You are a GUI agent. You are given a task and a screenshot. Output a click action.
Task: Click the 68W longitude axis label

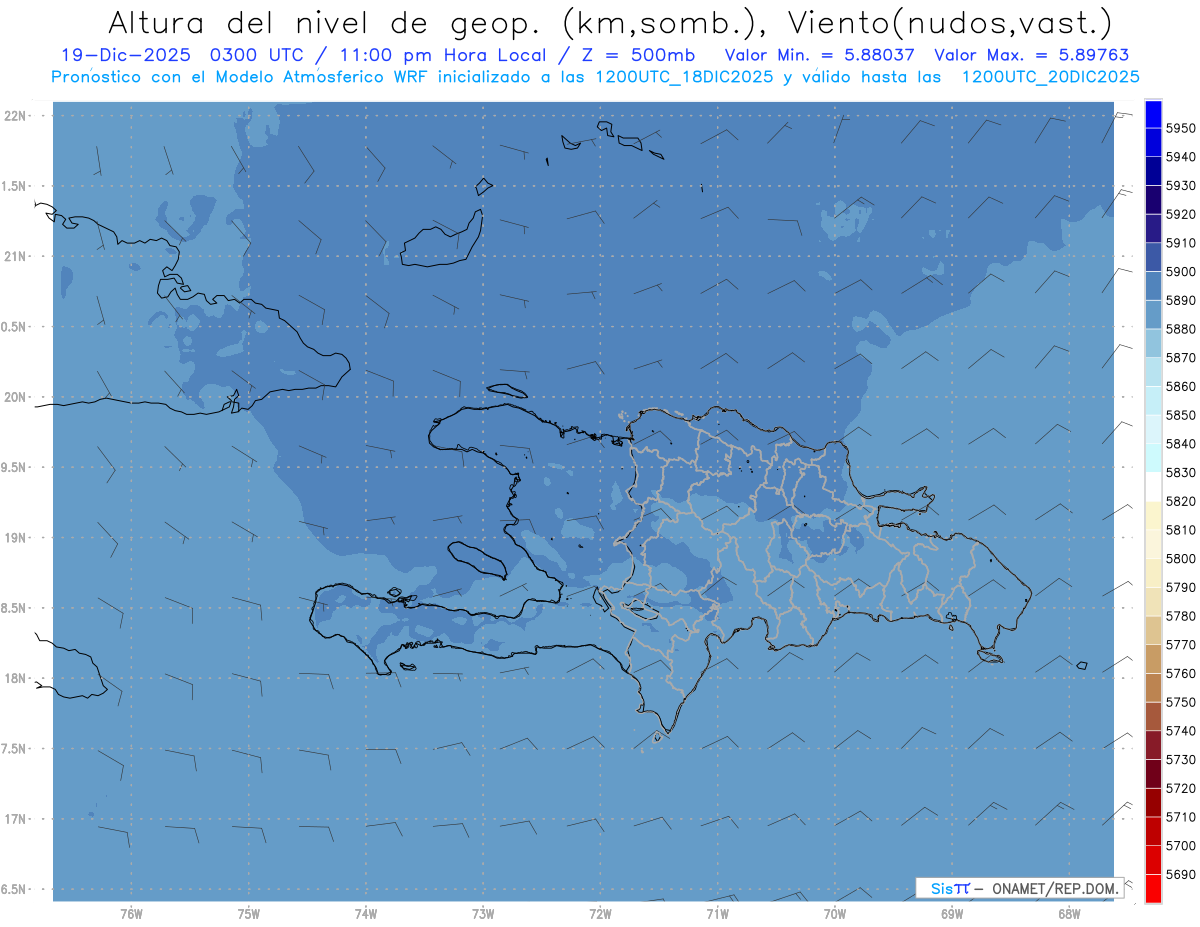pos(1069,913)
